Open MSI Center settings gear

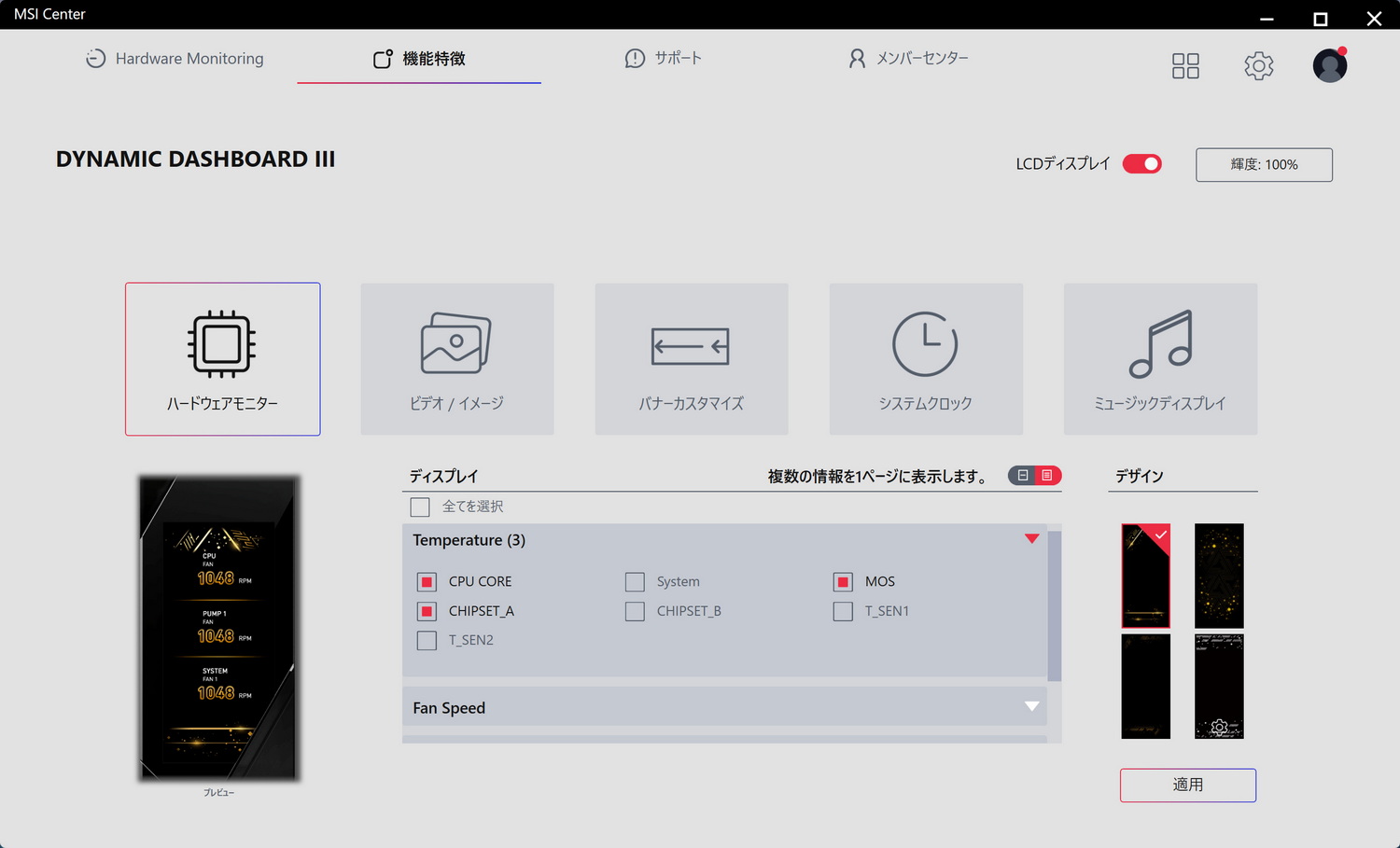(x=1258, y=65)
